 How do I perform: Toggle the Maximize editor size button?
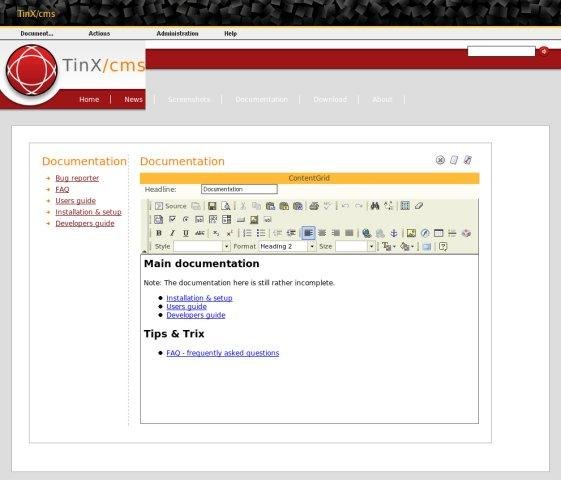click(426, 246)
